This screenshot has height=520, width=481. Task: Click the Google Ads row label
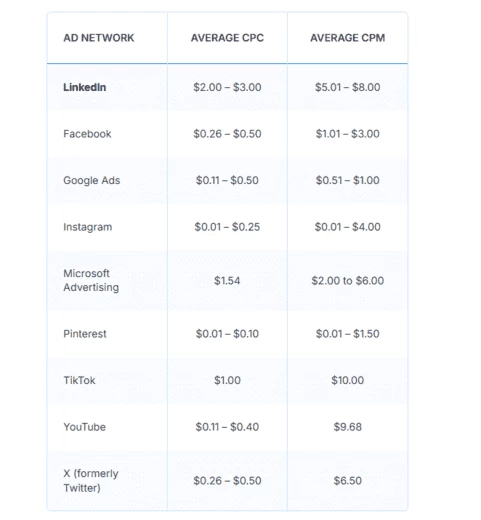click(x=92, y=180)
